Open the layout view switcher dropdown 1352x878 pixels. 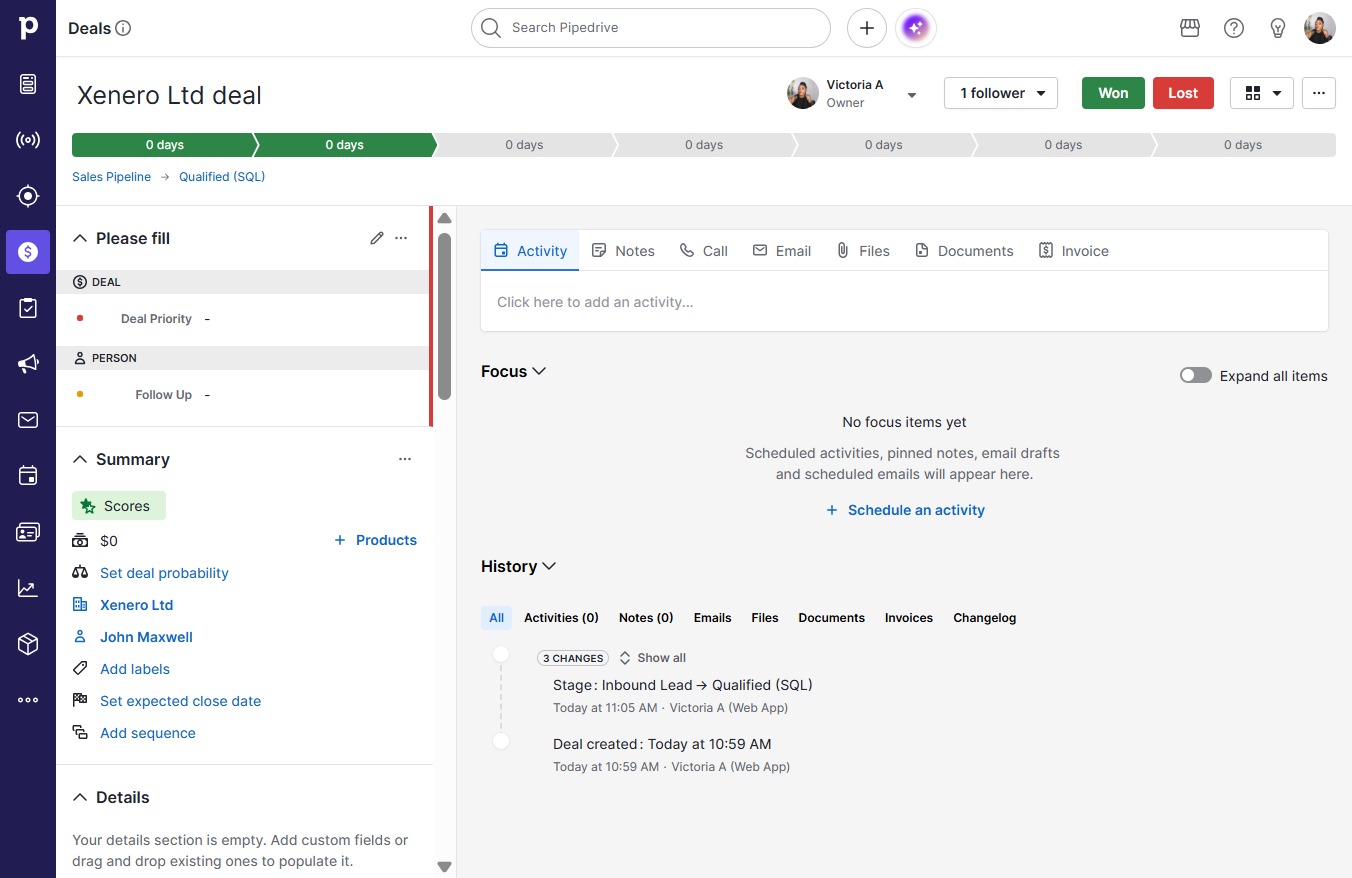click(x=1262, y=93)
